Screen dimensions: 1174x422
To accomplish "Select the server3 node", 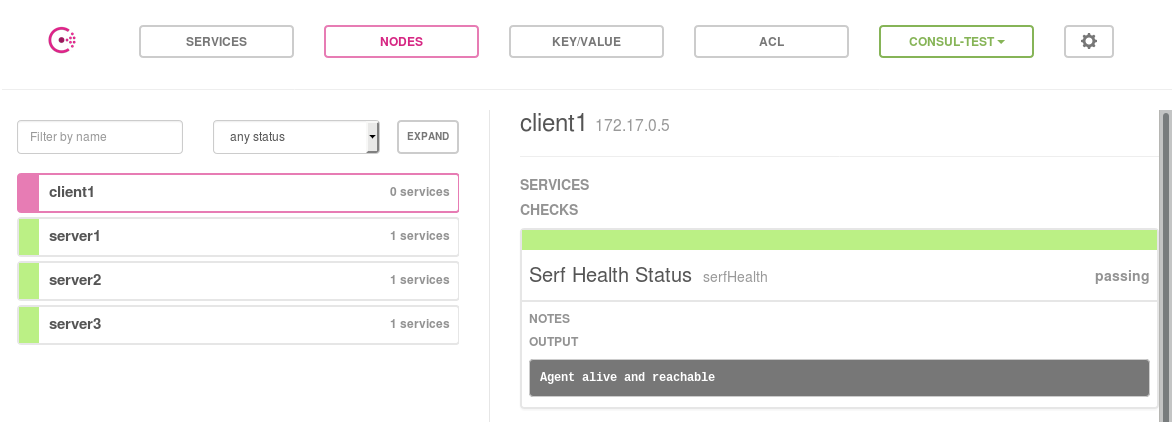I will coord(238,325).
